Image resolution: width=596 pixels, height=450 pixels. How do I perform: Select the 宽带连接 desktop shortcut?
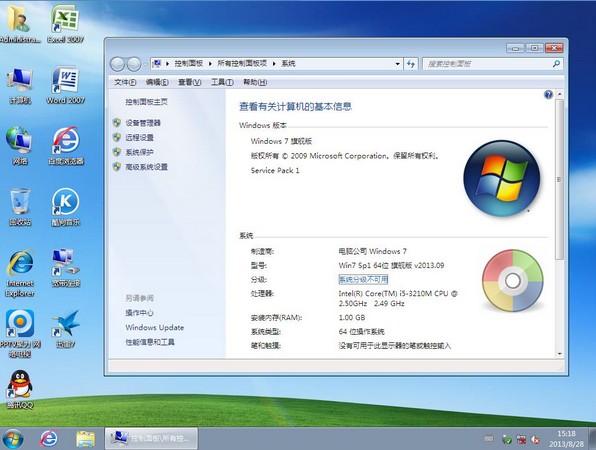(x=65, y=268)
